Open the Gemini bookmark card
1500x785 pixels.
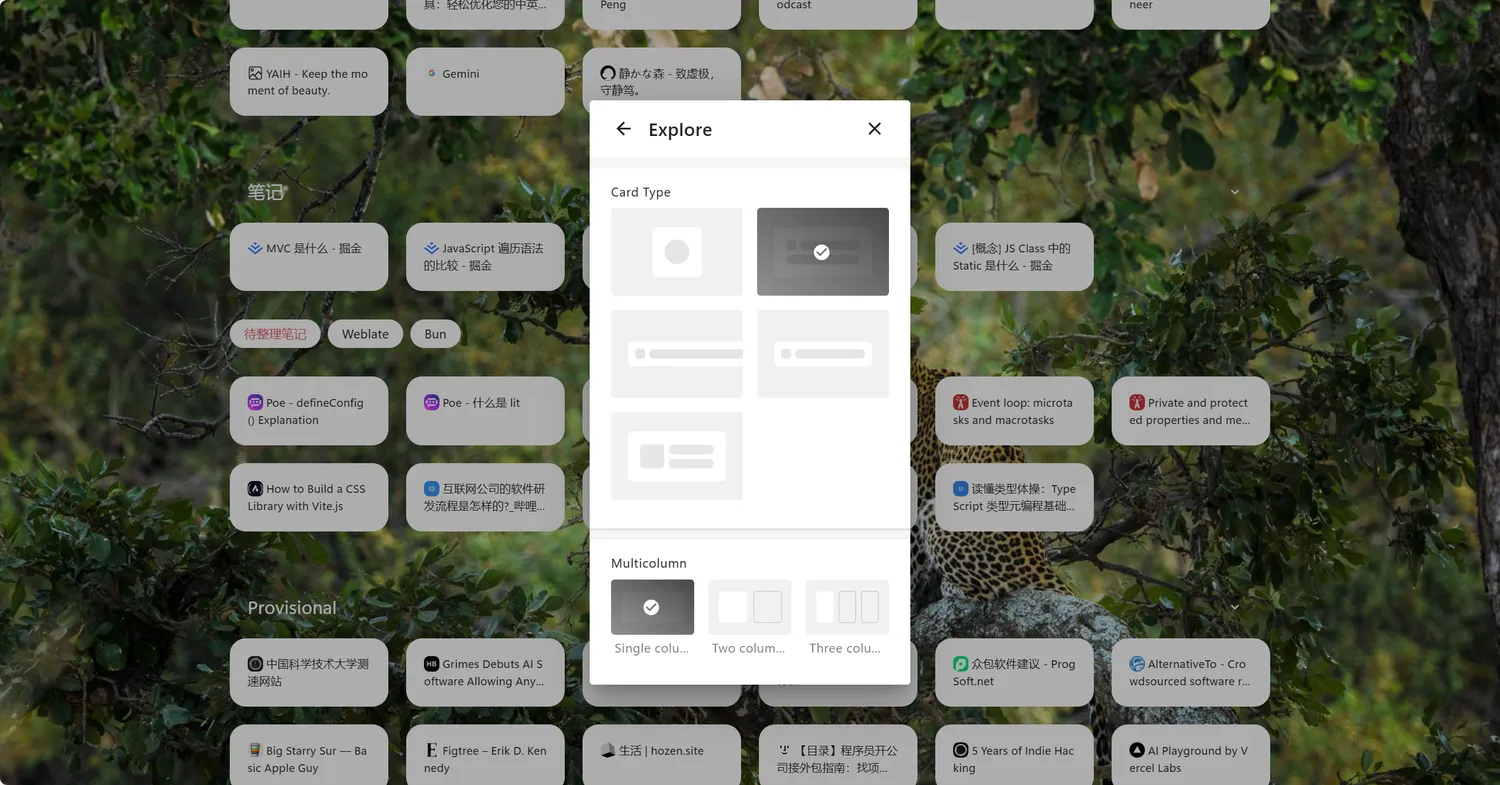pyautogui.click(x=485, y=81)
